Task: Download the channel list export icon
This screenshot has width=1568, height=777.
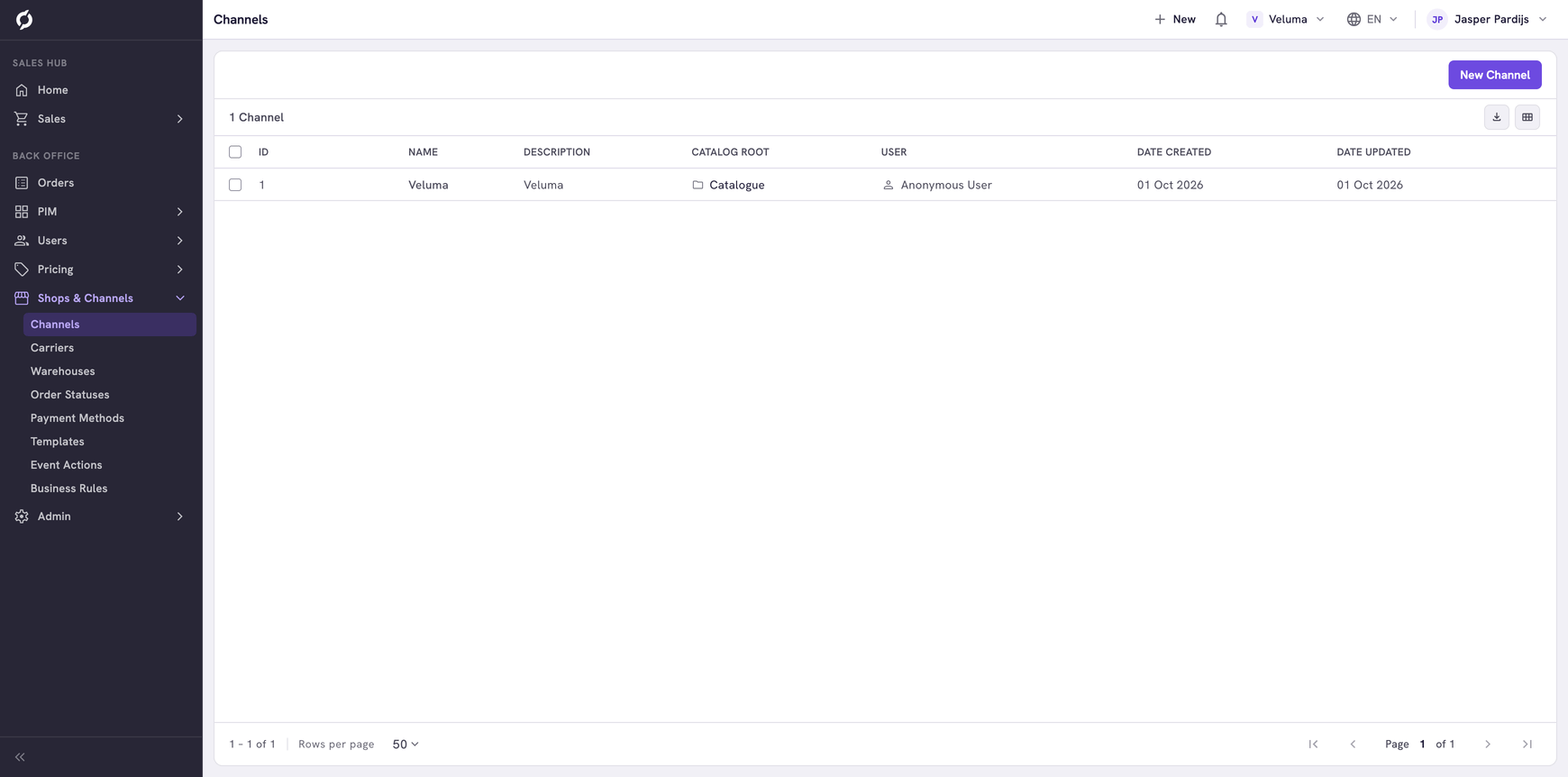Action: [1497, 117]
